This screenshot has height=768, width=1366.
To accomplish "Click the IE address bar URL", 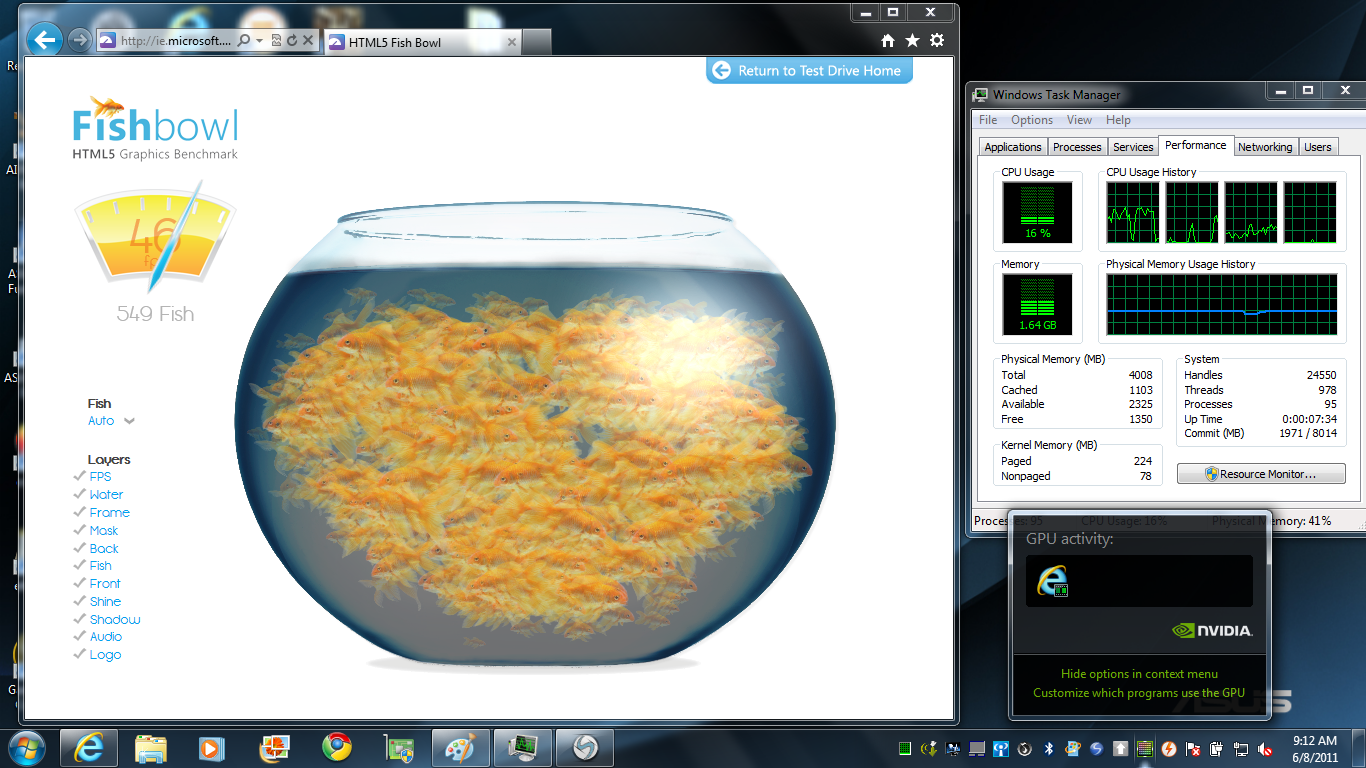I will click(x=175, y=41).
